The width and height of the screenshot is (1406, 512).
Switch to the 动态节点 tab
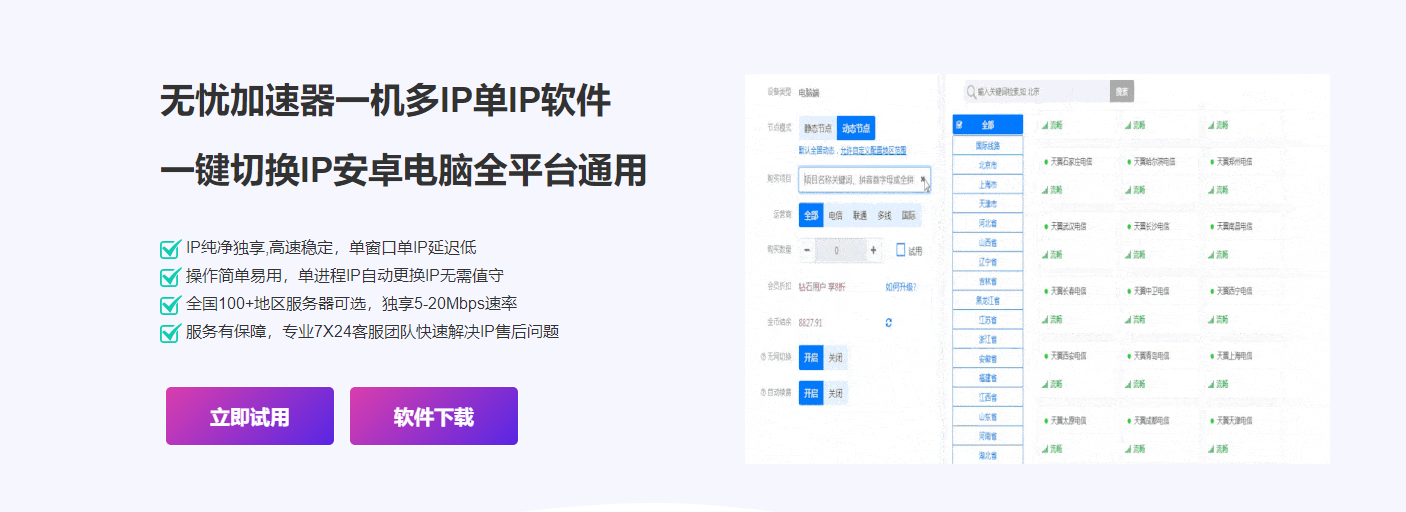856,128
